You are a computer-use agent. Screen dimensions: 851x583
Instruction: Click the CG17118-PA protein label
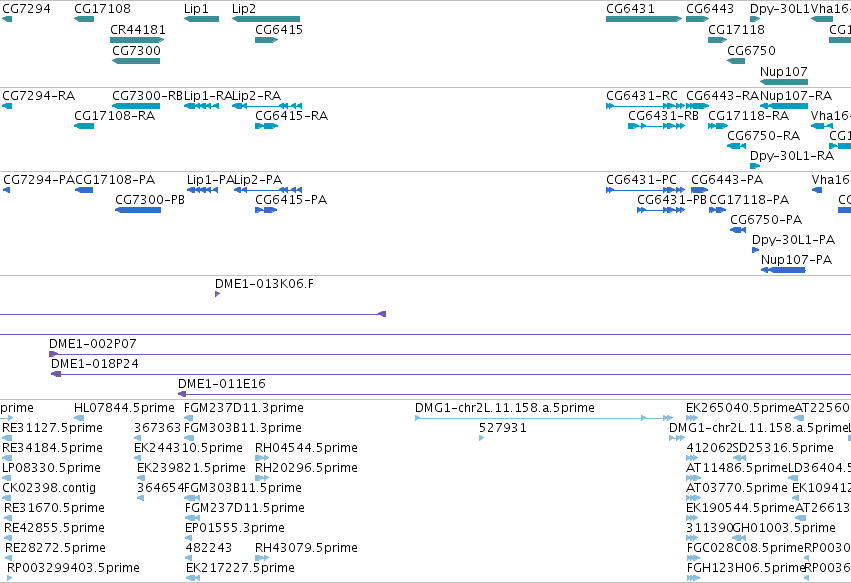749,200
